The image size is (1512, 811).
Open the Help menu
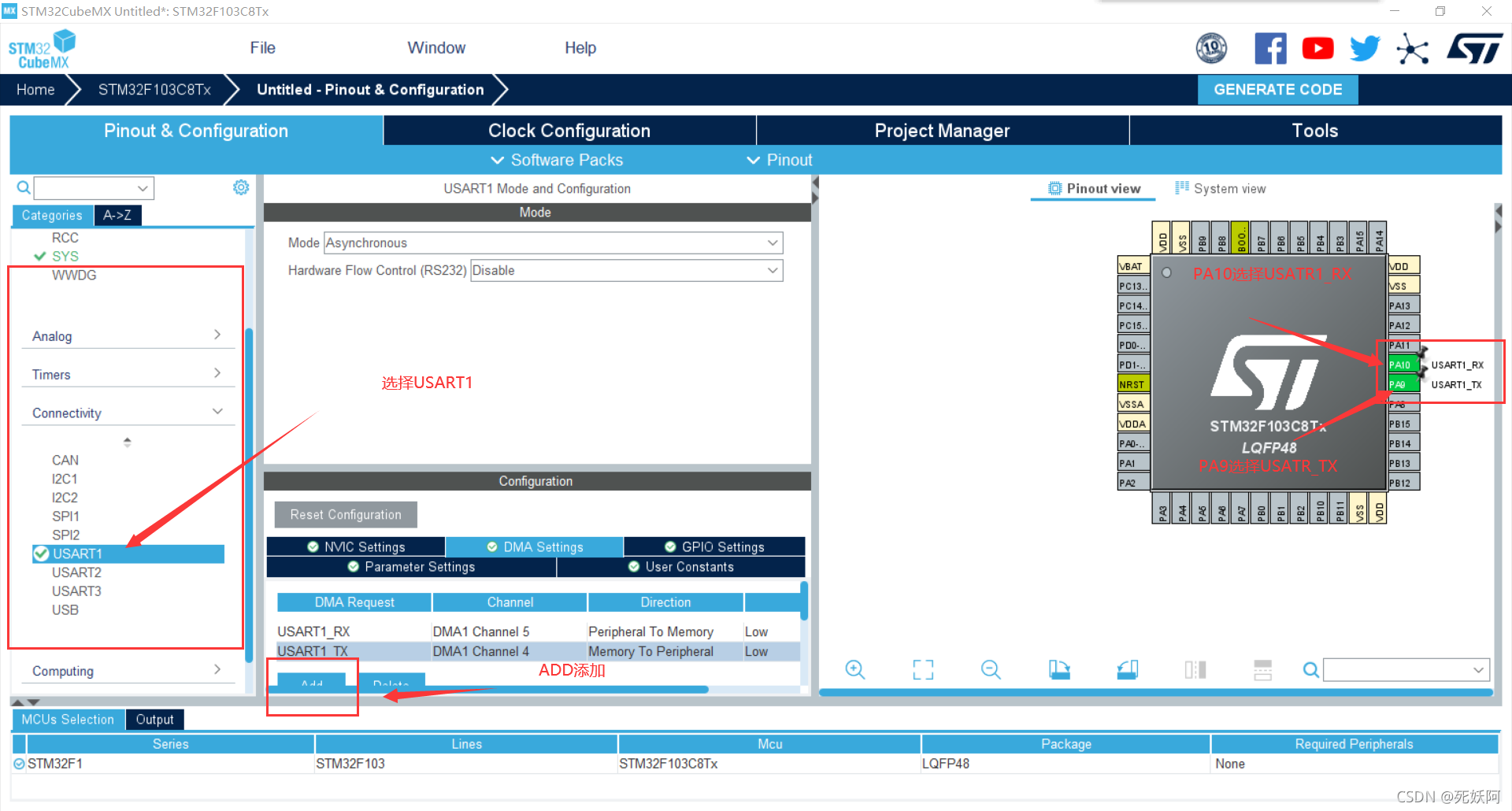[580, 48]
